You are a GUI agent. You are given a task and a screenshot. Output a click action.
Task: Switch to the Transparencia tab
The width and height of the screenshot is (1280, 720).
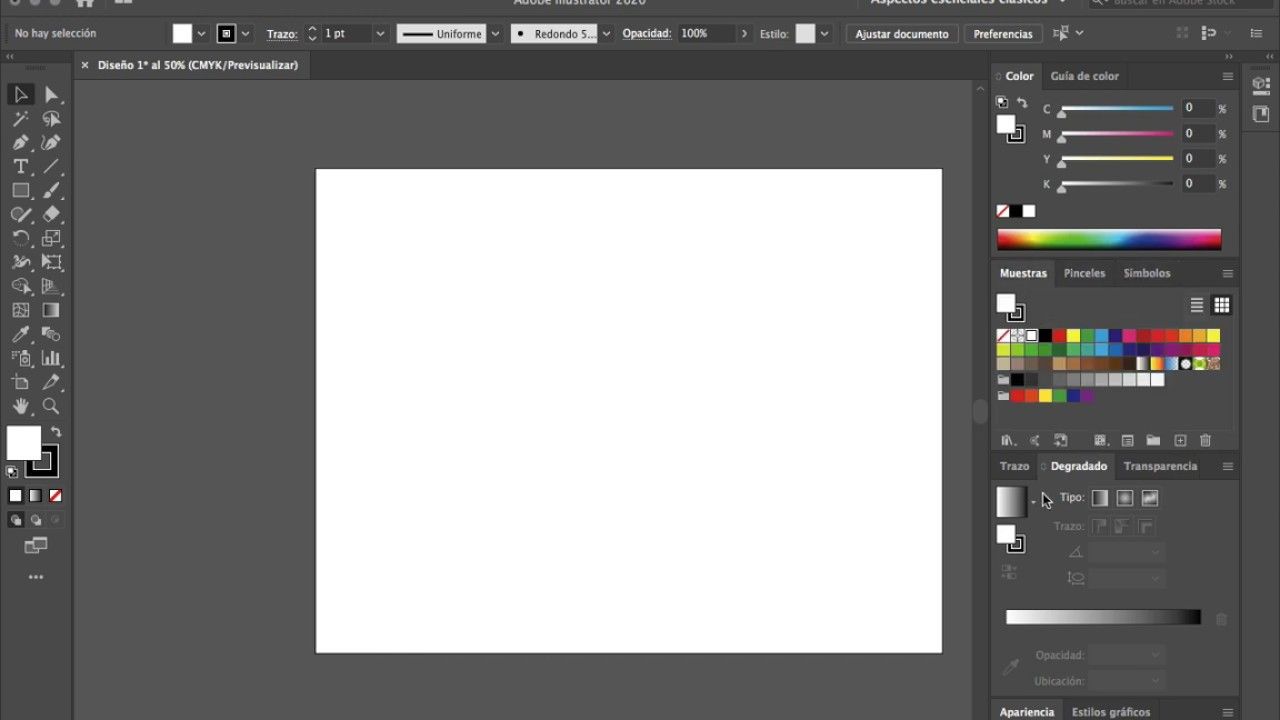click(x=1160, y=466)
